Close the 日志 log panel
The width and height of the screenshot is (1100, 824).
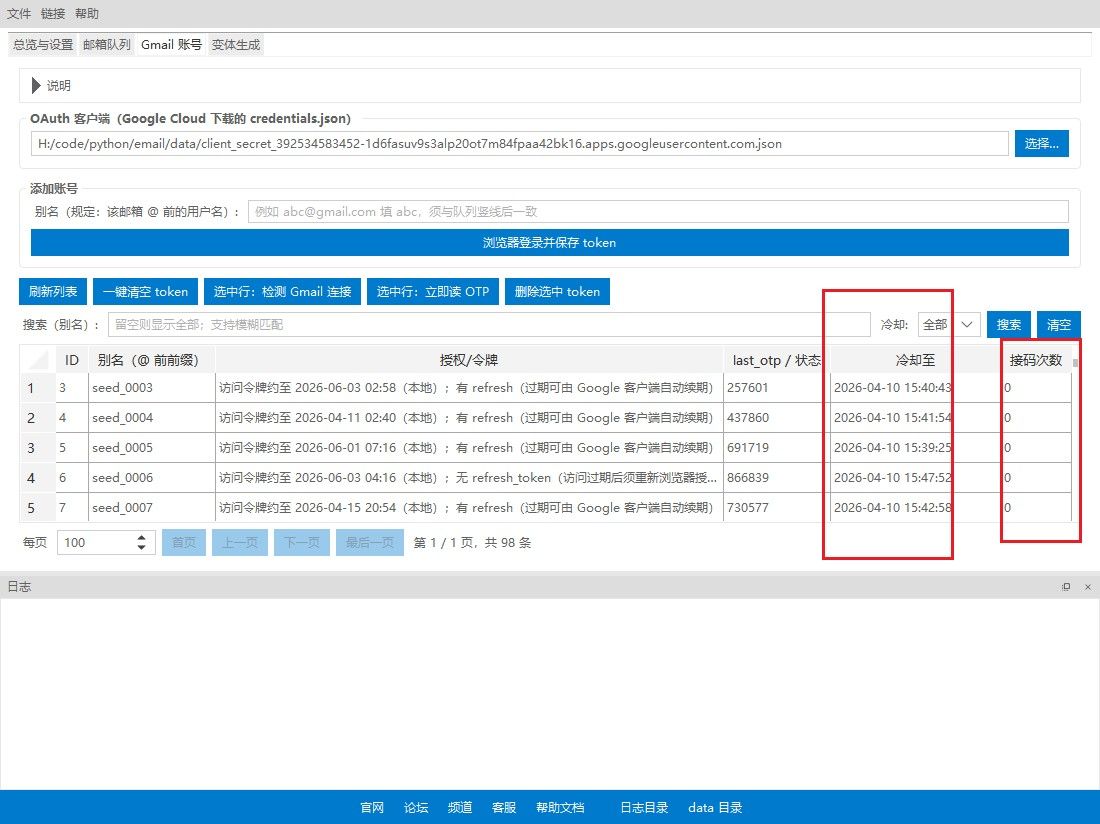(x=1087, y=587)
